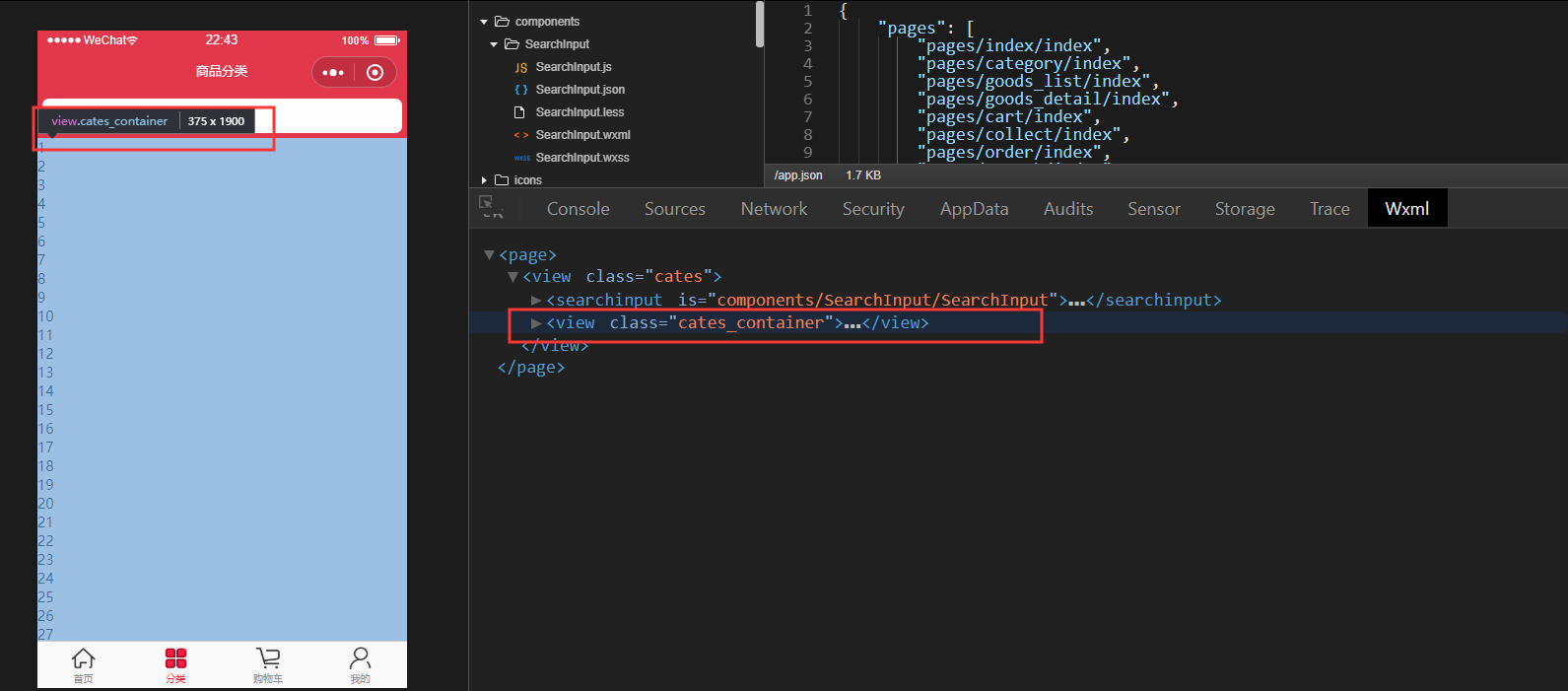Click the components folder icon

502,21
